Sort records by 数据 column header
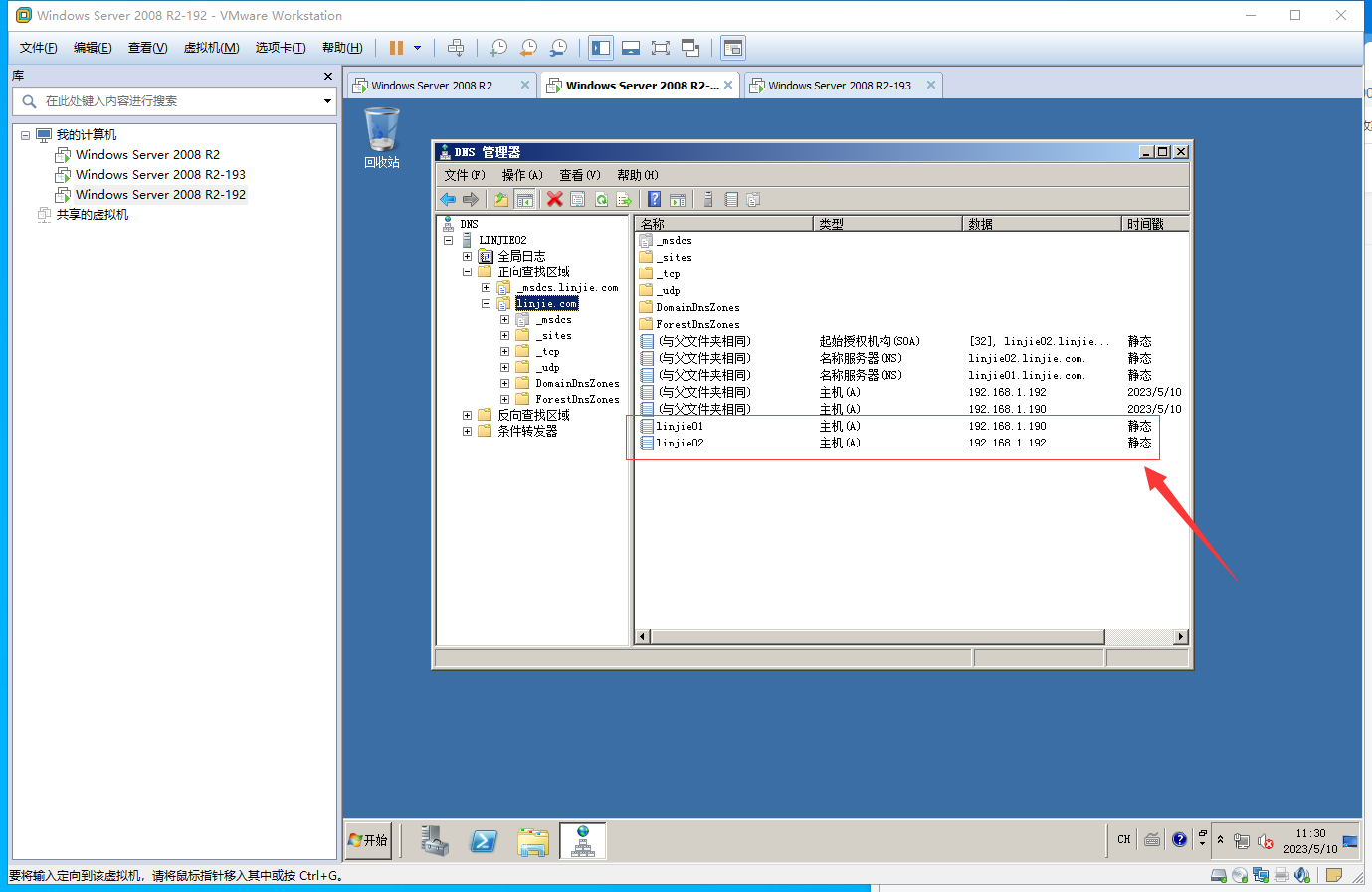This screenshot has height=892, width=1372. 1043,224
